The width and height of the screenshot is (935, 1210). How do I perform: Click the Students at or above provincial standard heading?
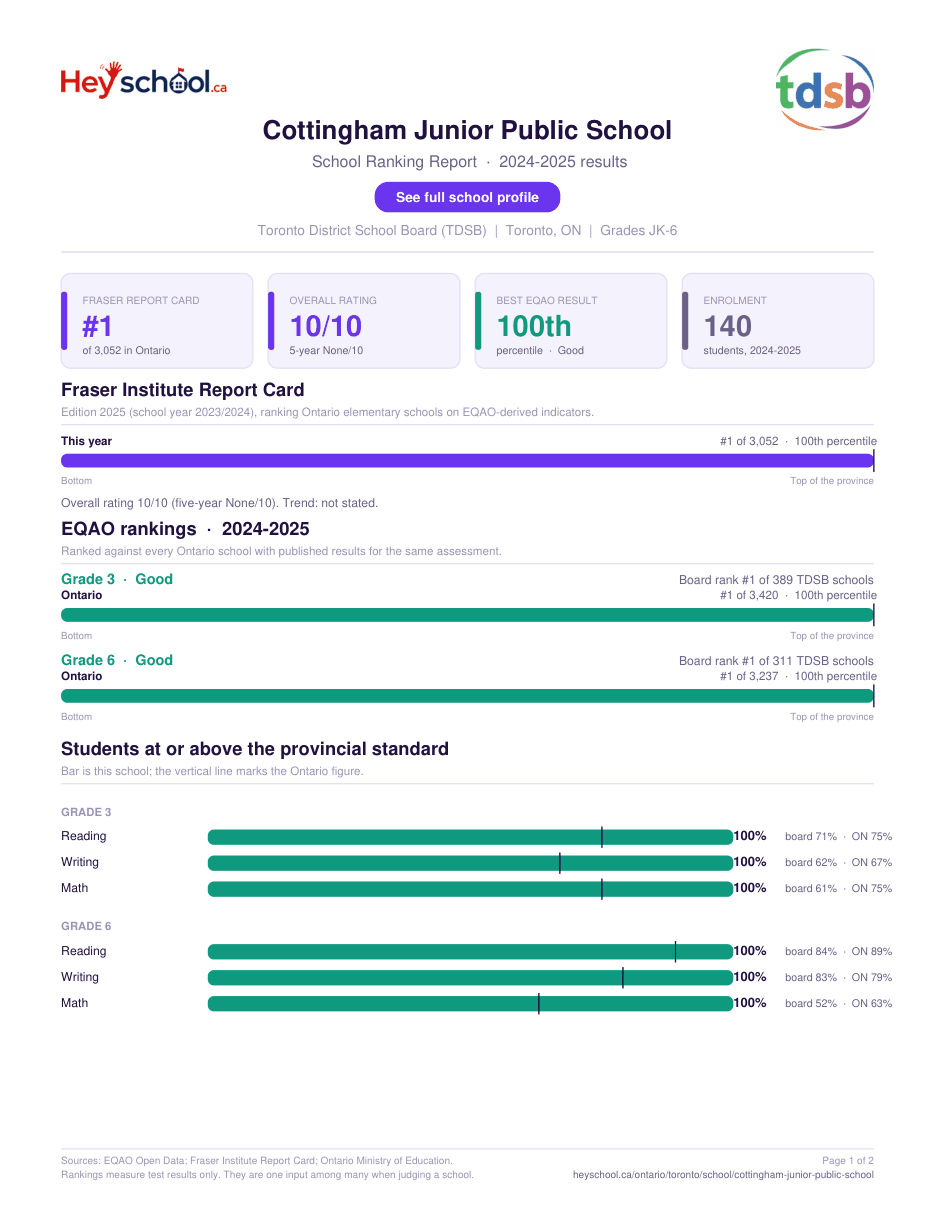point(255,749)
